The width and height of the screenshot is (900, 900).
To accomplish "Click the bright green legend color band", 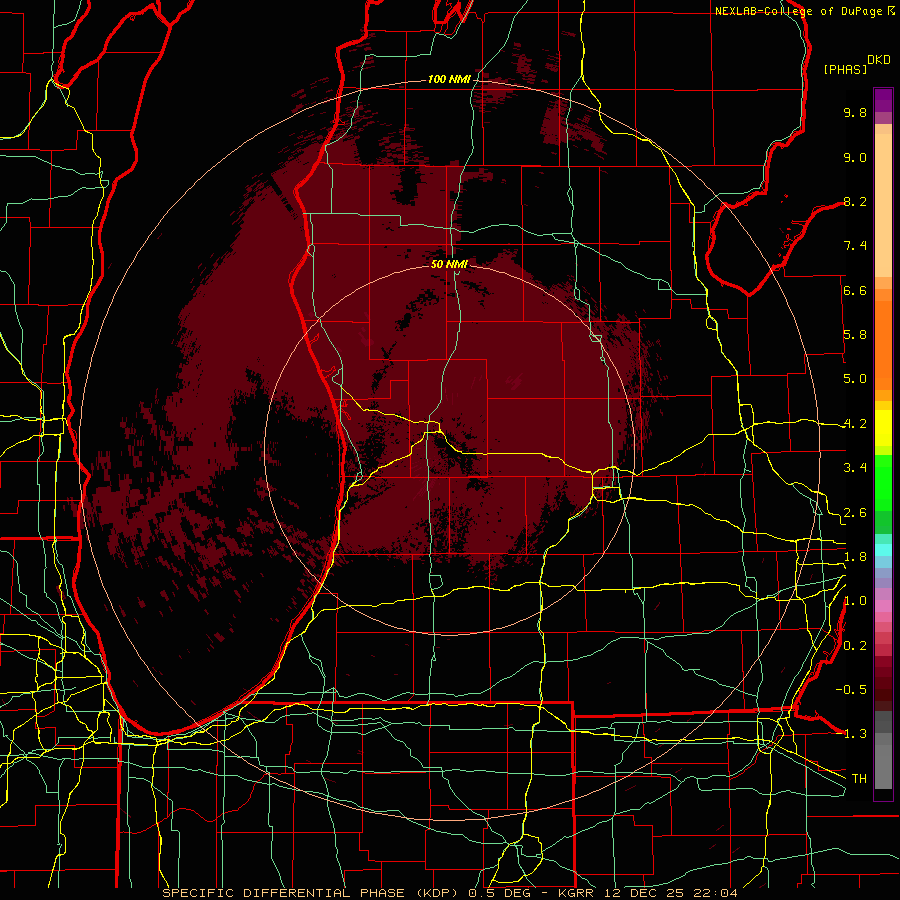I will (883, 481).
